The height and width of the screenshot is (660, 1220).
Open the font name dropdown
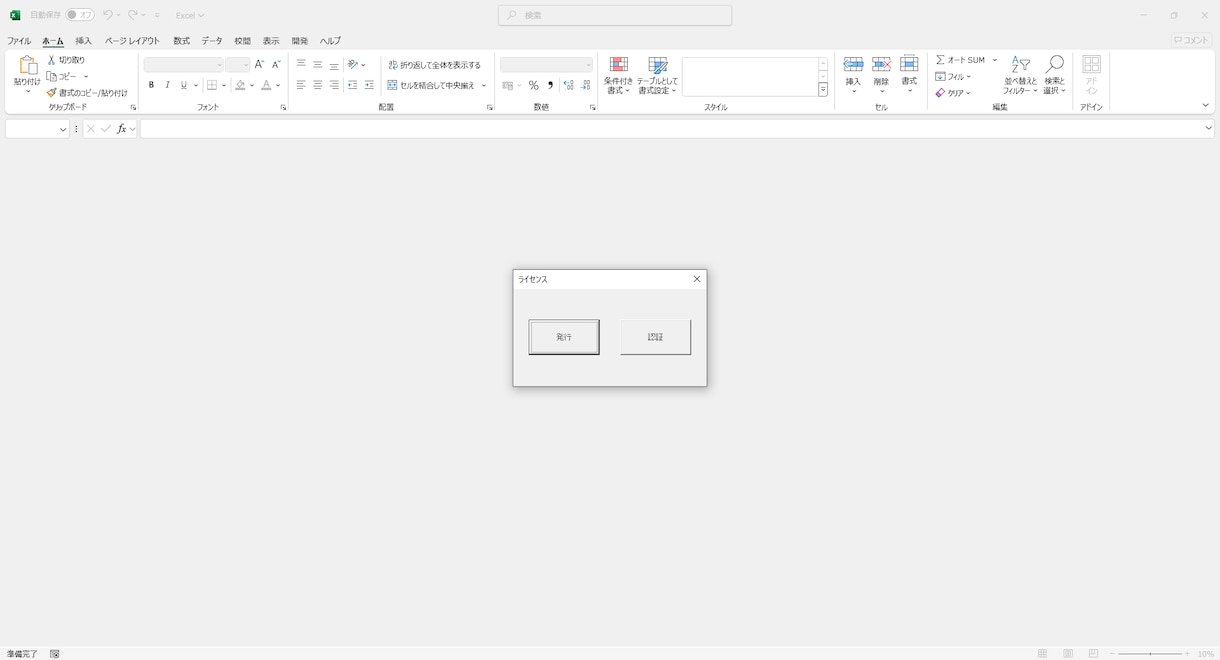pyautogui.click(x=219, y=65)
